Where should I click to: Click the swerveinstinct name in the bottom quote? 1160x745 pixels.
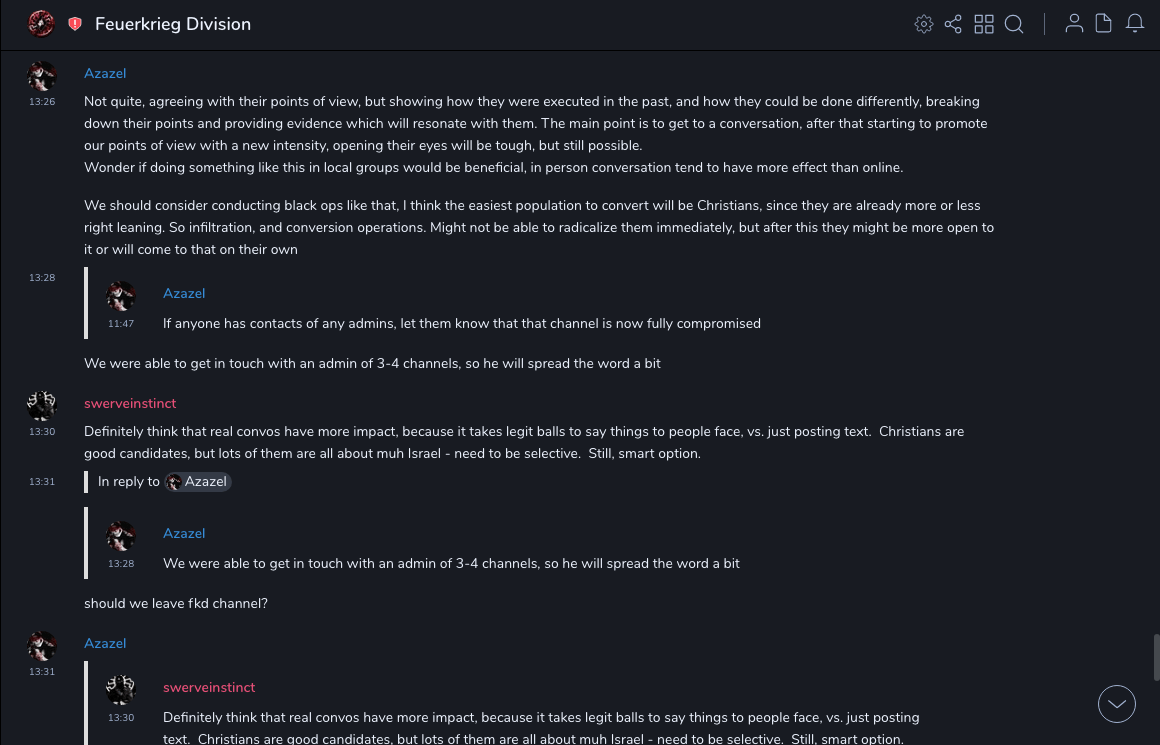209,688
